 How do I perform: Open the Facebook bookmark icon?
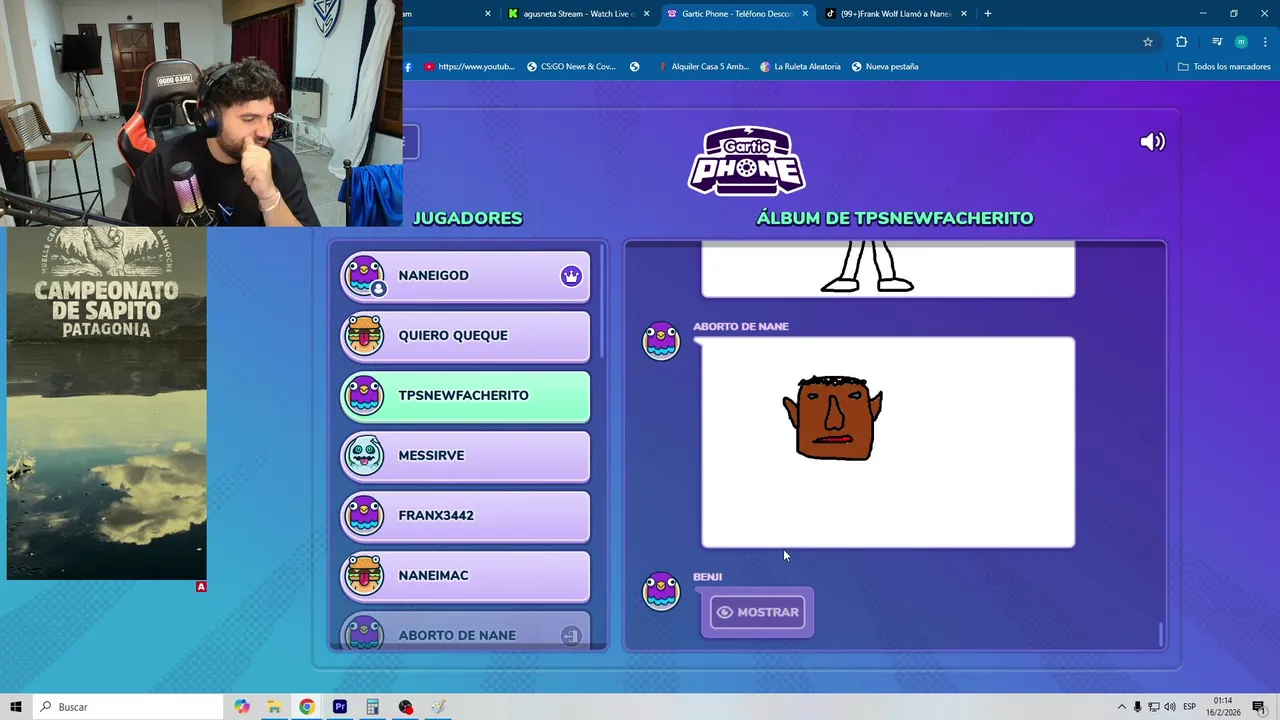tap(408, 67)
